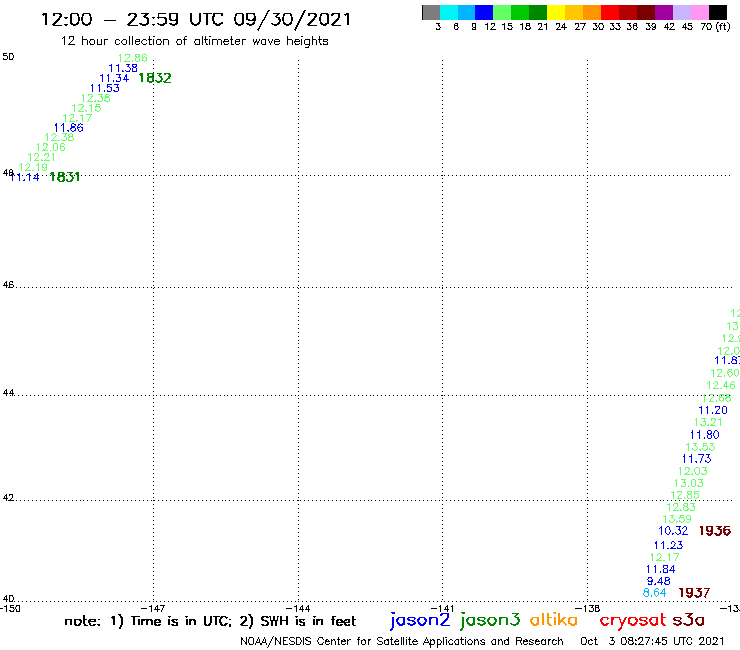Click the jason3 satellite legend label
The height and width of the screenshot is (650, 740).
(490, 620)
